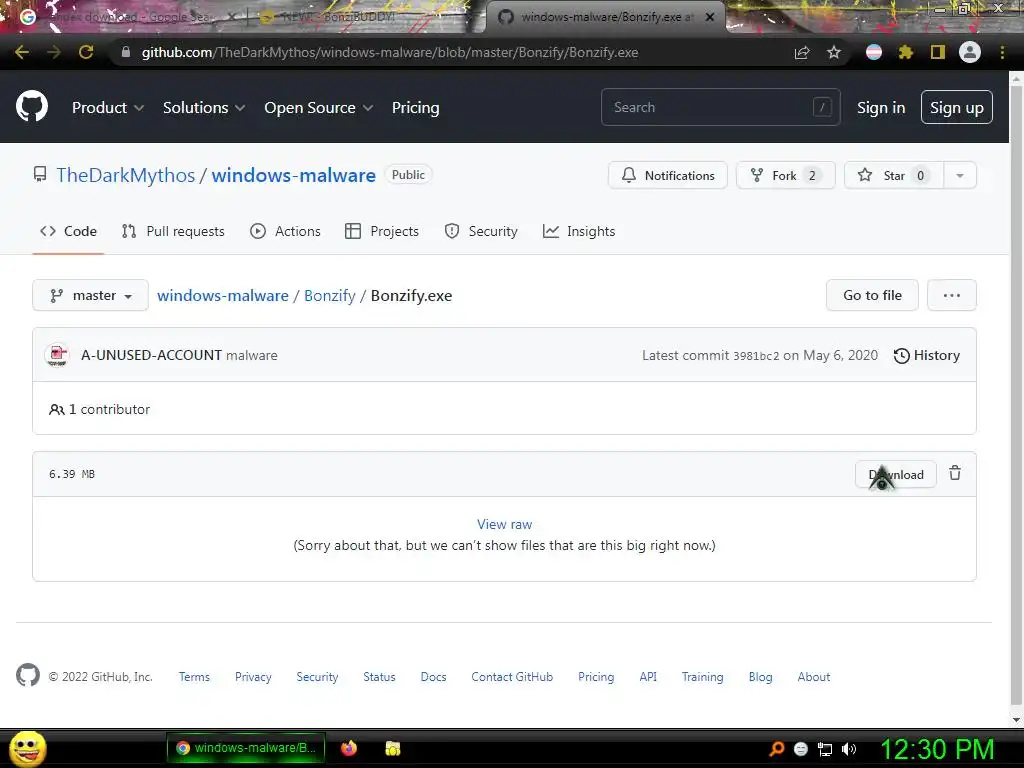The height and width of the screenshot is (768, 1024).
Task: Click the browser address bar URL
Action: (390, 52)
